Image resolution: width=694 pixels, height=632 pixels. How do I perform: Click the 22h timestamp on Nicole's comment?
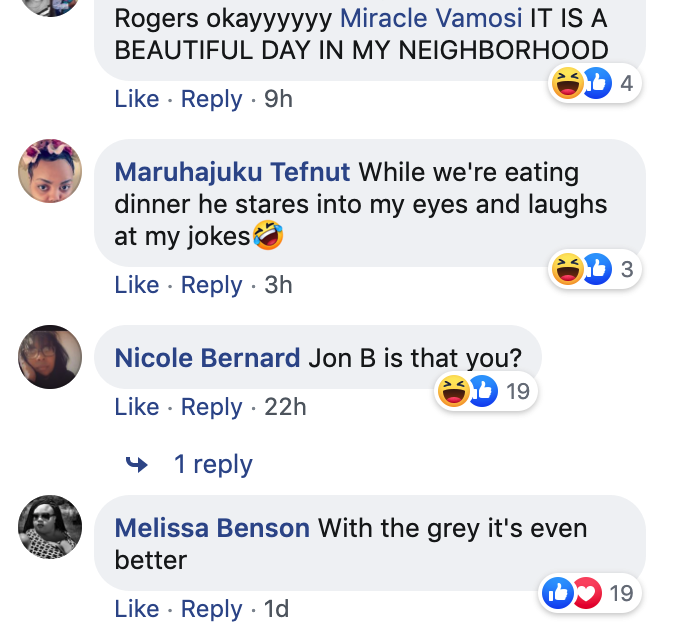tap(285, 407)
